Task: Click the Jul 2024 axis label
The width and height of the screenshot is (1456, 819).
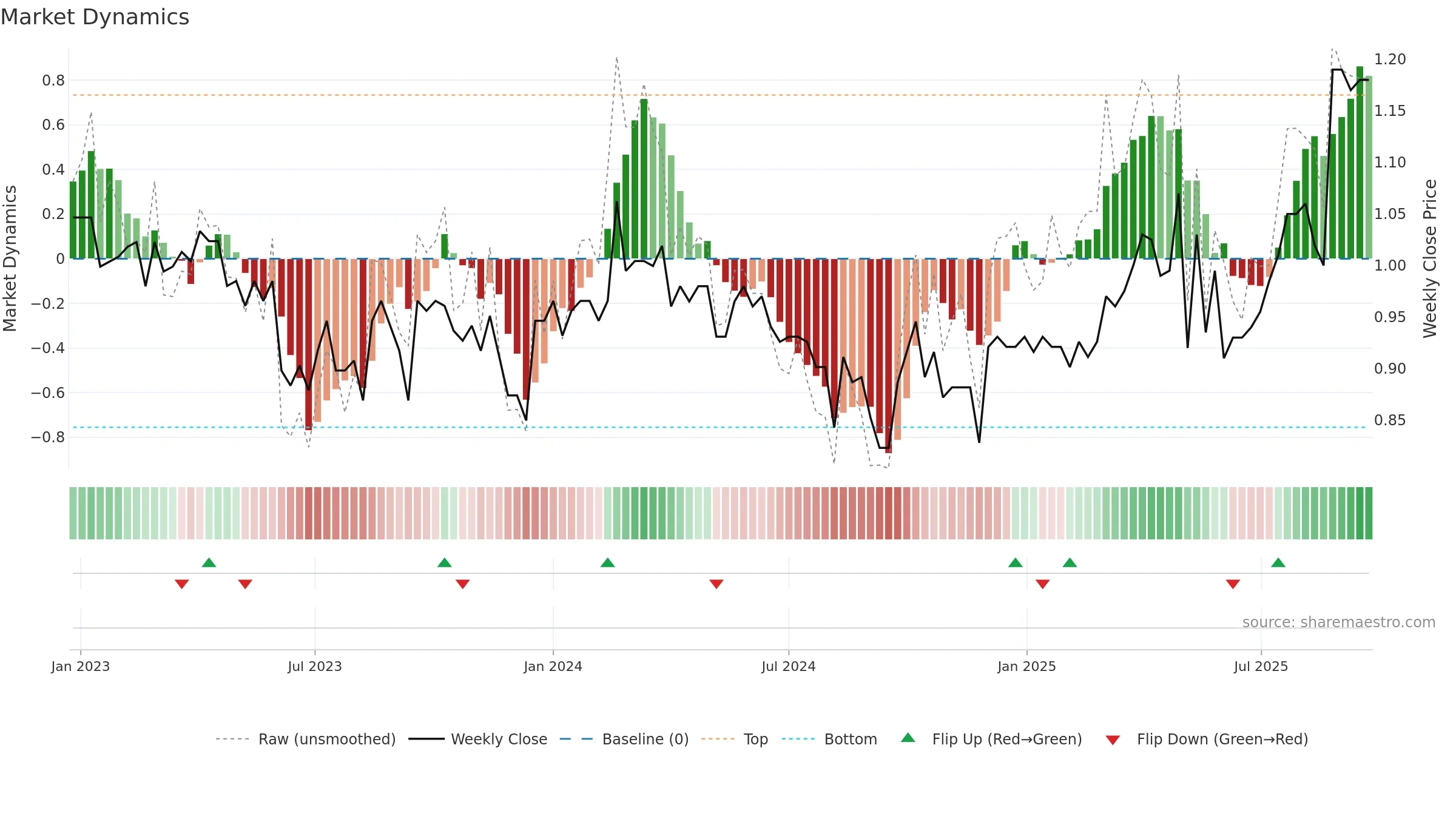Action: (789, 666)
